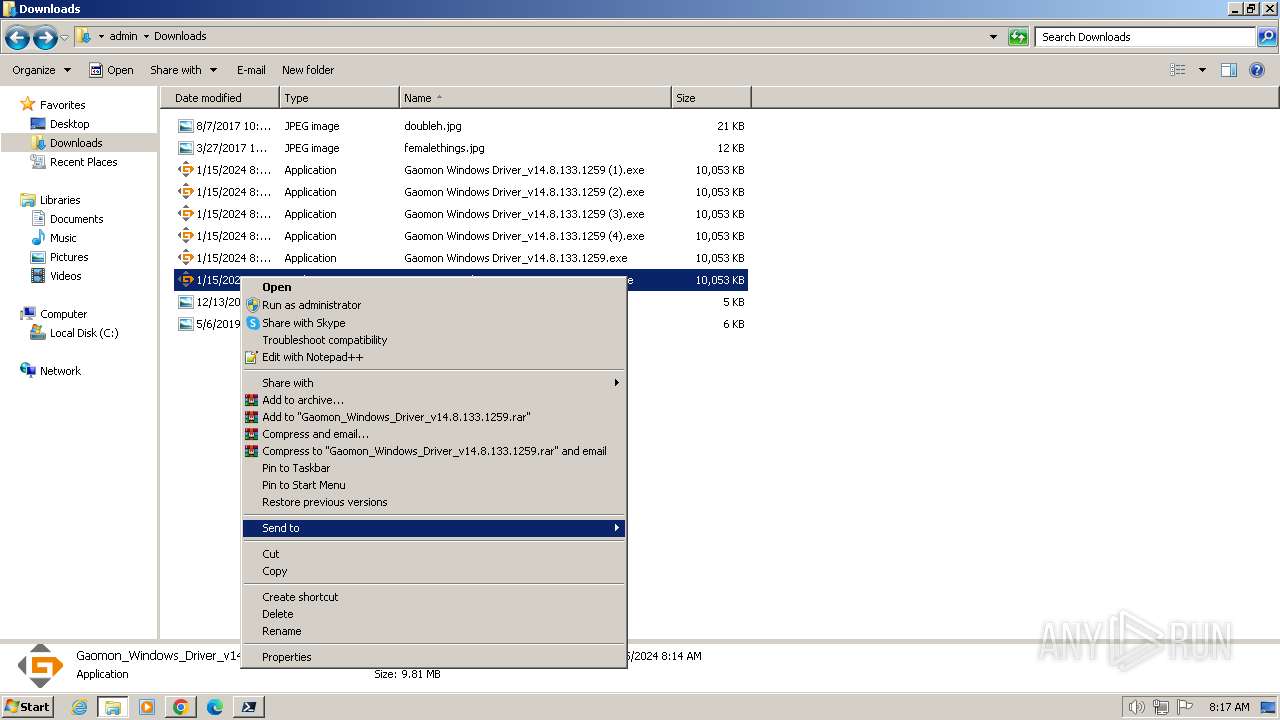Open the Documents library
This screenshot has height=720, width=1280.
[76, 219]
